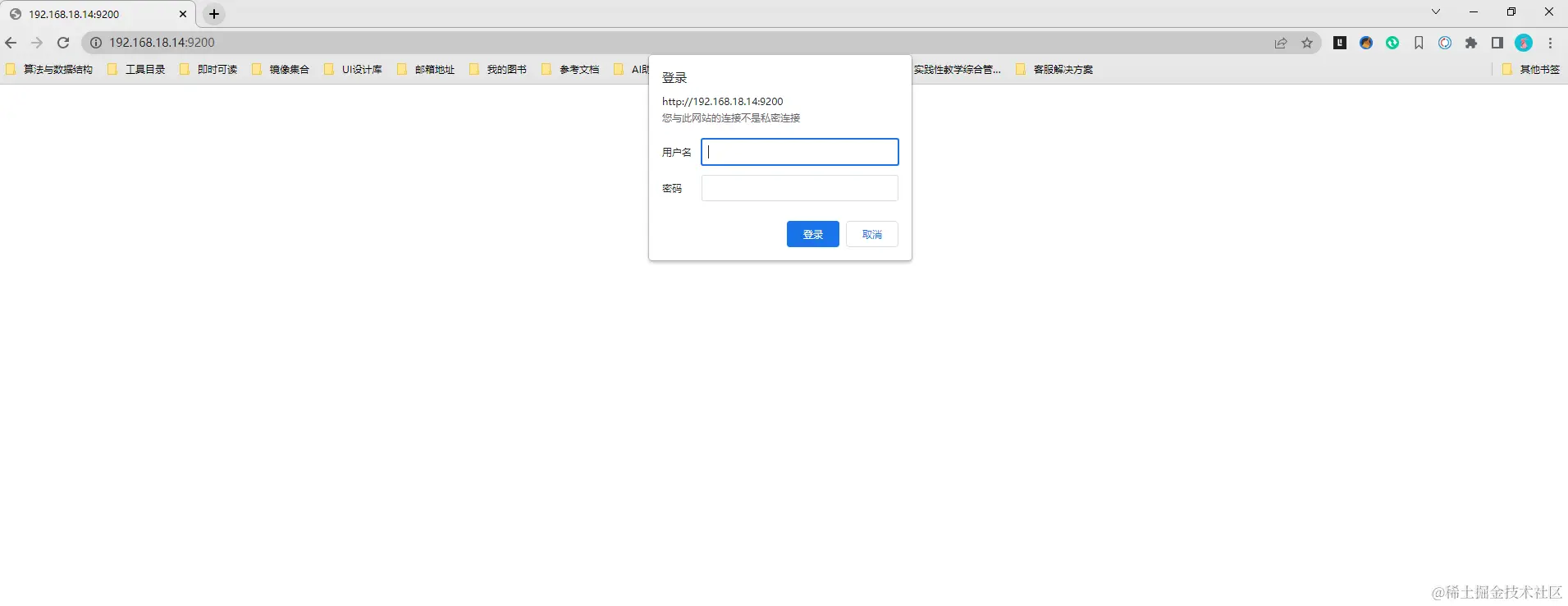Open the bookmark ribbon extension icon
Image resolution: width=1568 pixels, height=606 pixels.
click(1419, 43)
